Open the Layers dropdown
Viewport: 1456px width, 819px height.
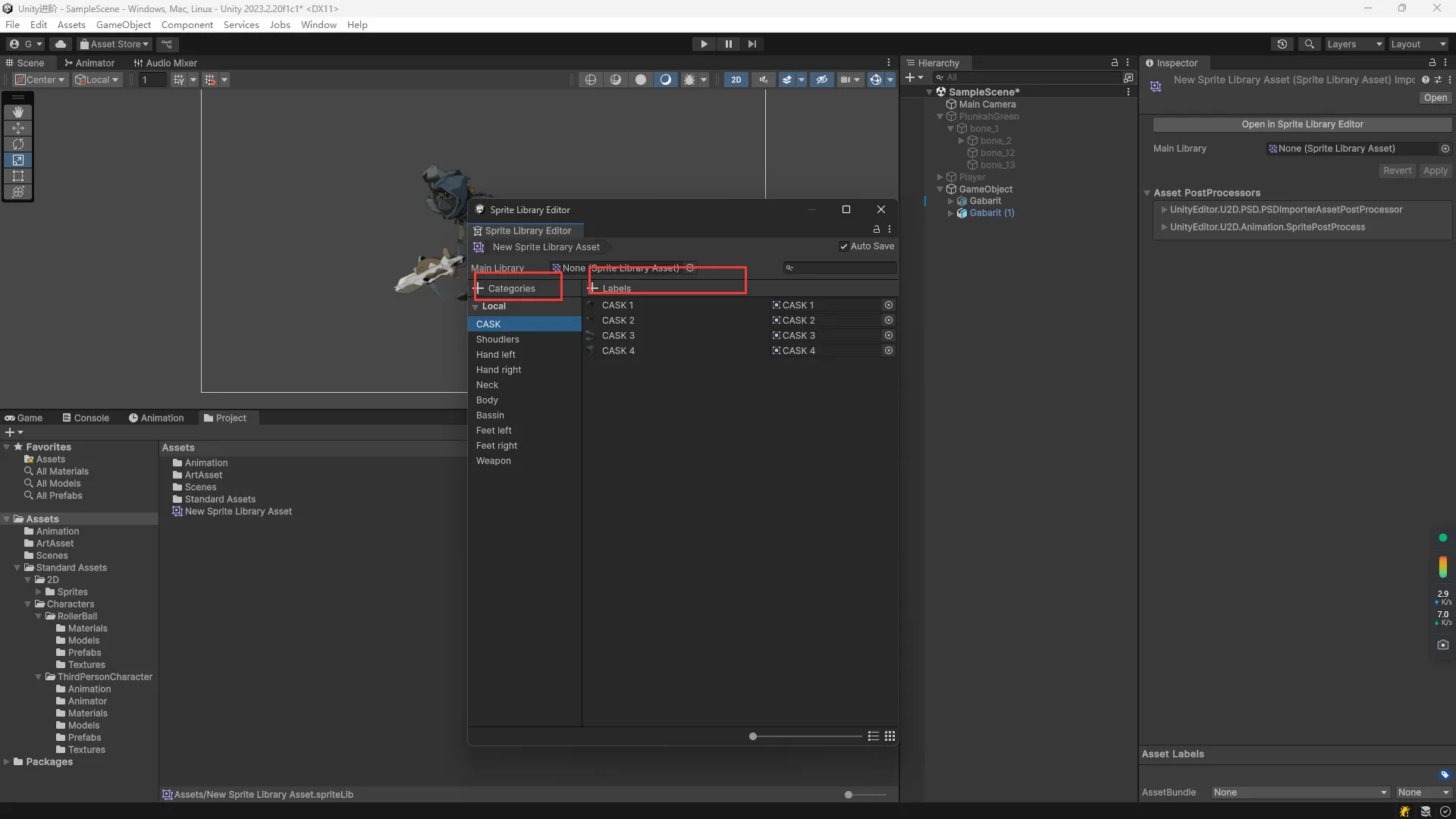[1354, 44]
